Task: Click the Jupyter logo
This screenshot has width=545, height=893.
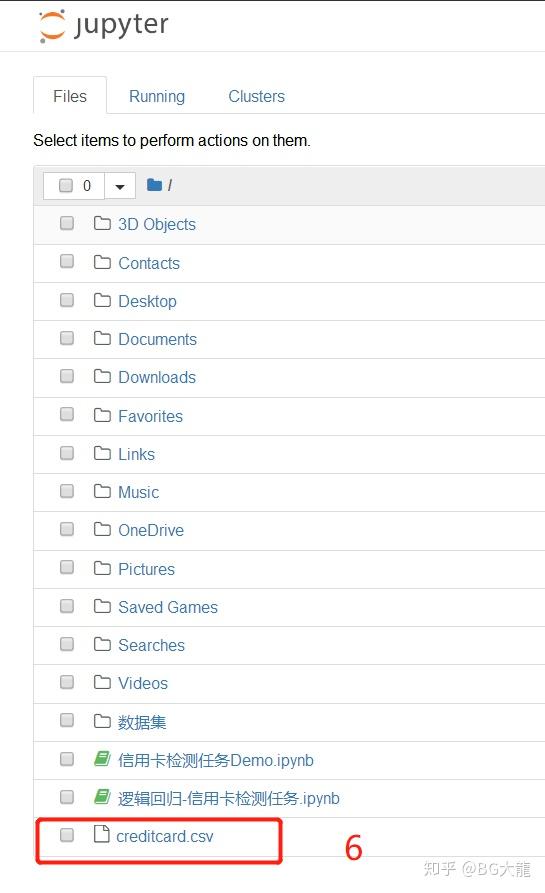Action: coord(104,25)
